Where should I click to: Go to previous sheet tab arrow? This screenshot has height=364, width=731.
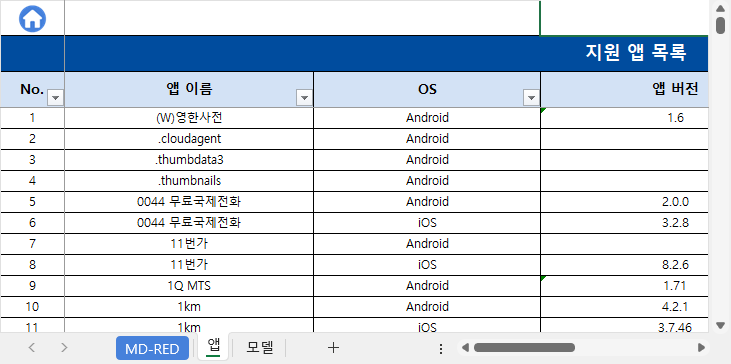(32, 347)
